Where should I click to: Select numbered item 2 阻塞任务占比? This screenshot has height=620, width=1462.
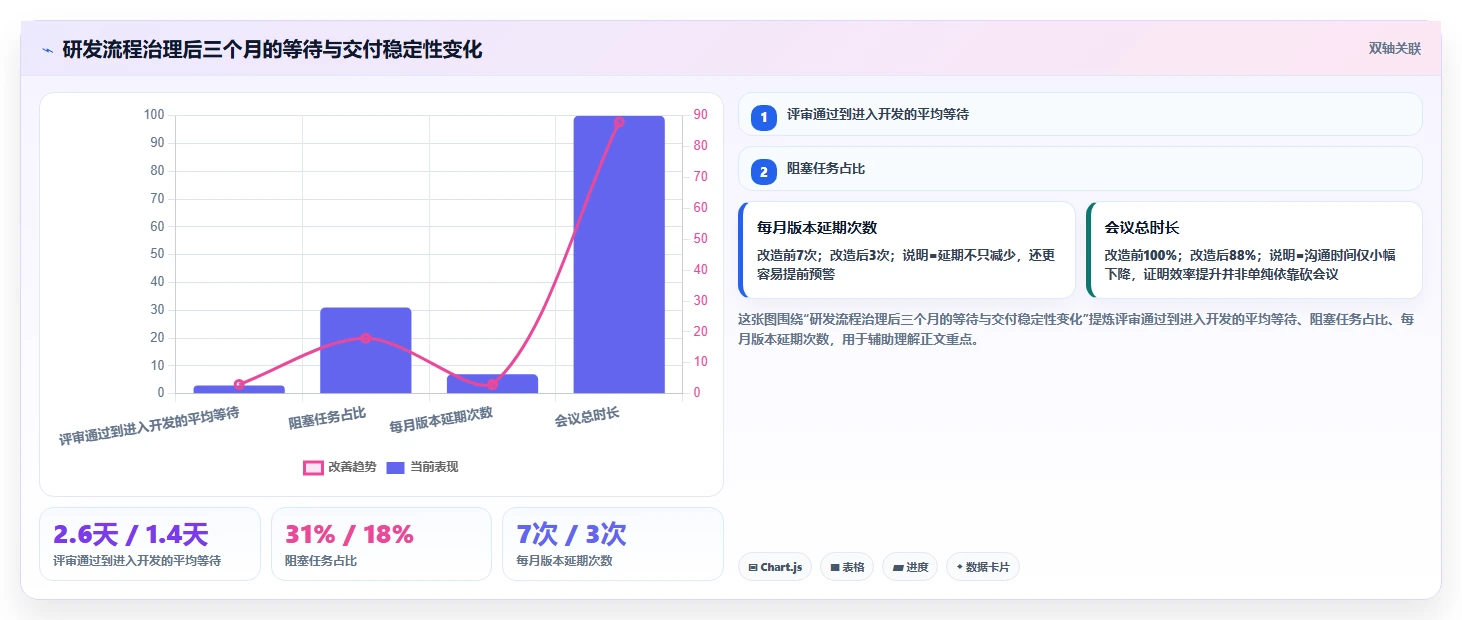coord(1080,169)
